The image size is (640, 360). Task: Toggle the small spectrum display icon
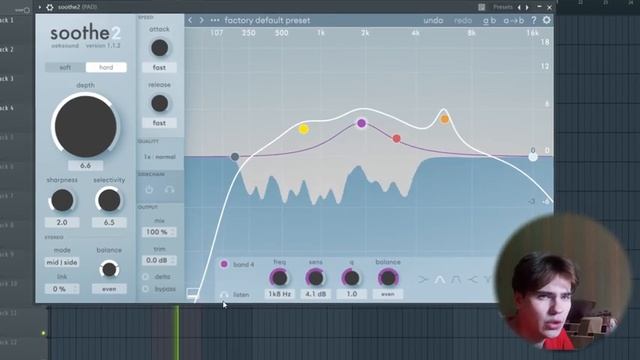[x=193, y=292]
